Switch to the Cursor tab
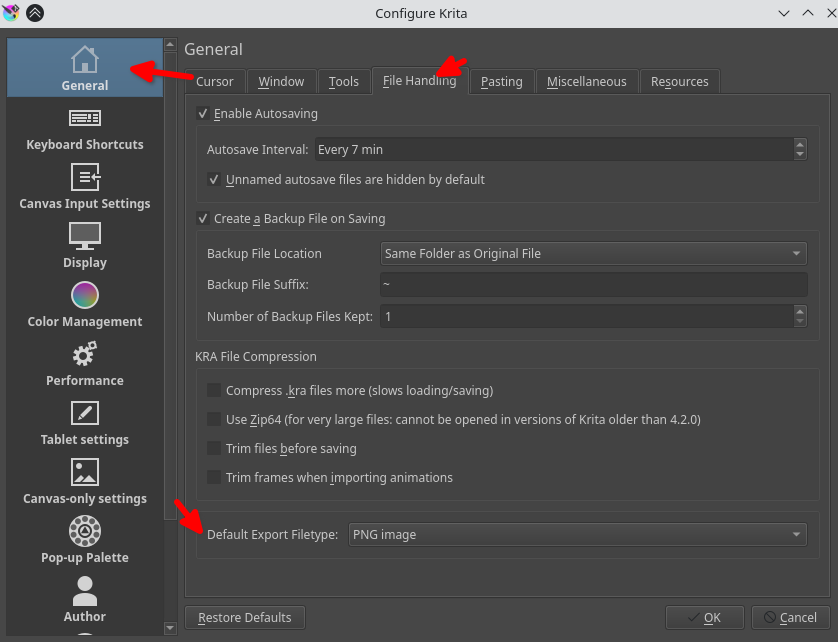Viewport: 838px width, 642px height. pyautogui.click(x=215, y=82)
